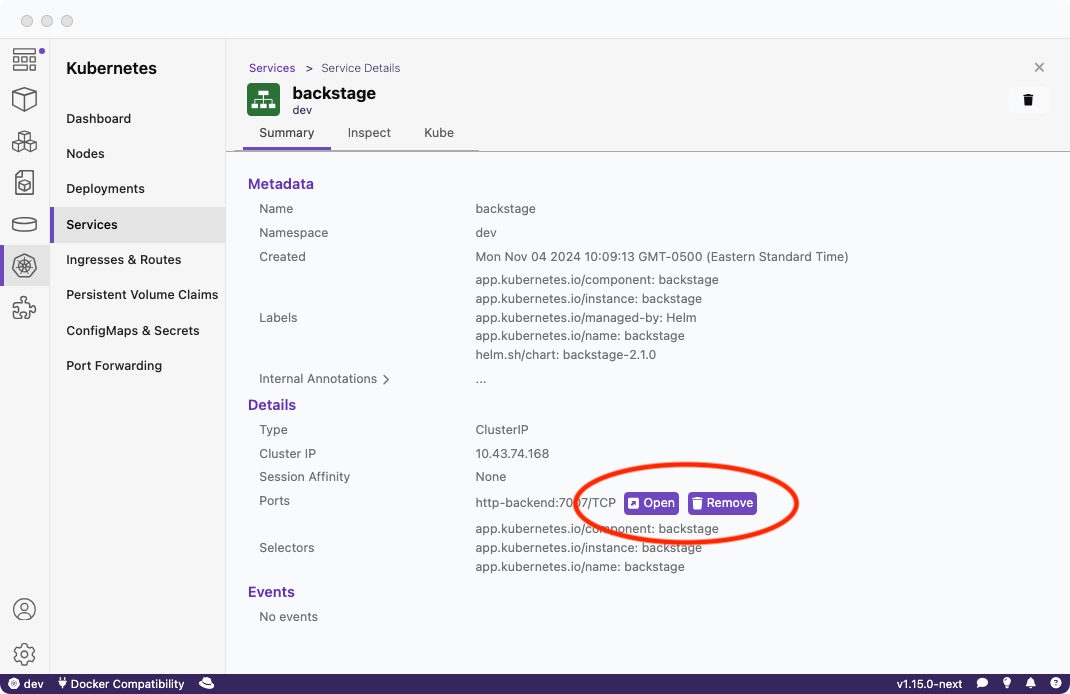Open the Volumes view icon
Viewport: 1070px width, 694px height.
[x=24, y=224]
